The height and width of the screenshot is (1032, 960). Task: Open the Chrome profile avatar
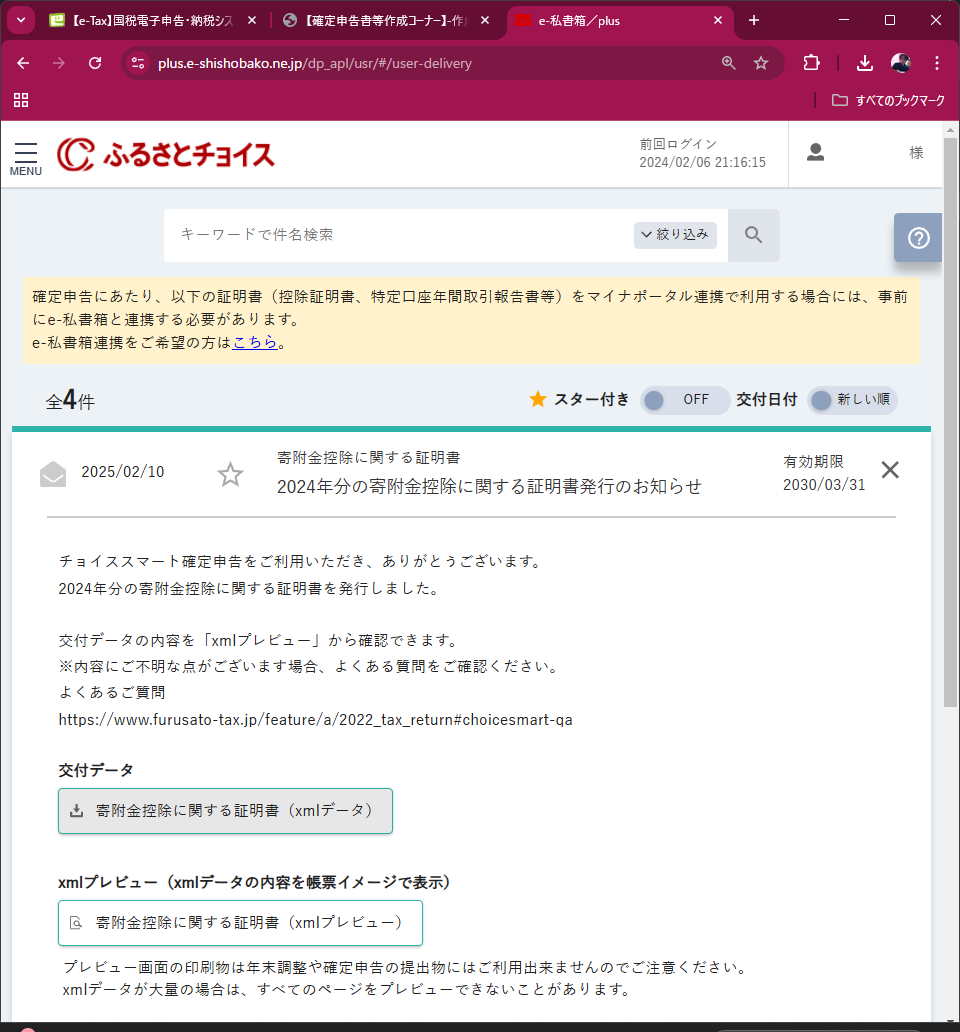(x=900, y=63)
